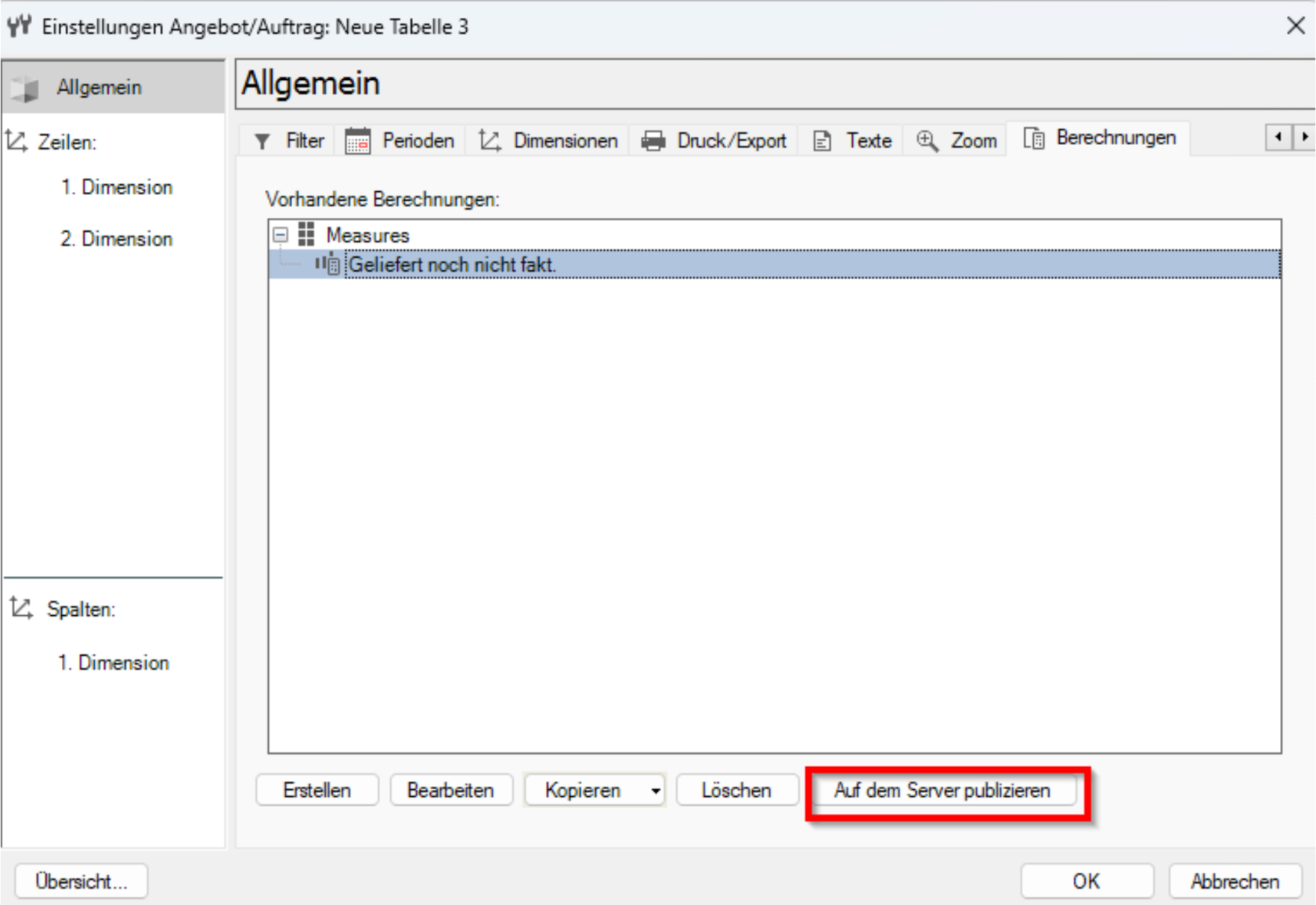The image size is (1316, 905).
Task: Close the Einstellungen dialog window
Action: point(1296,26)
